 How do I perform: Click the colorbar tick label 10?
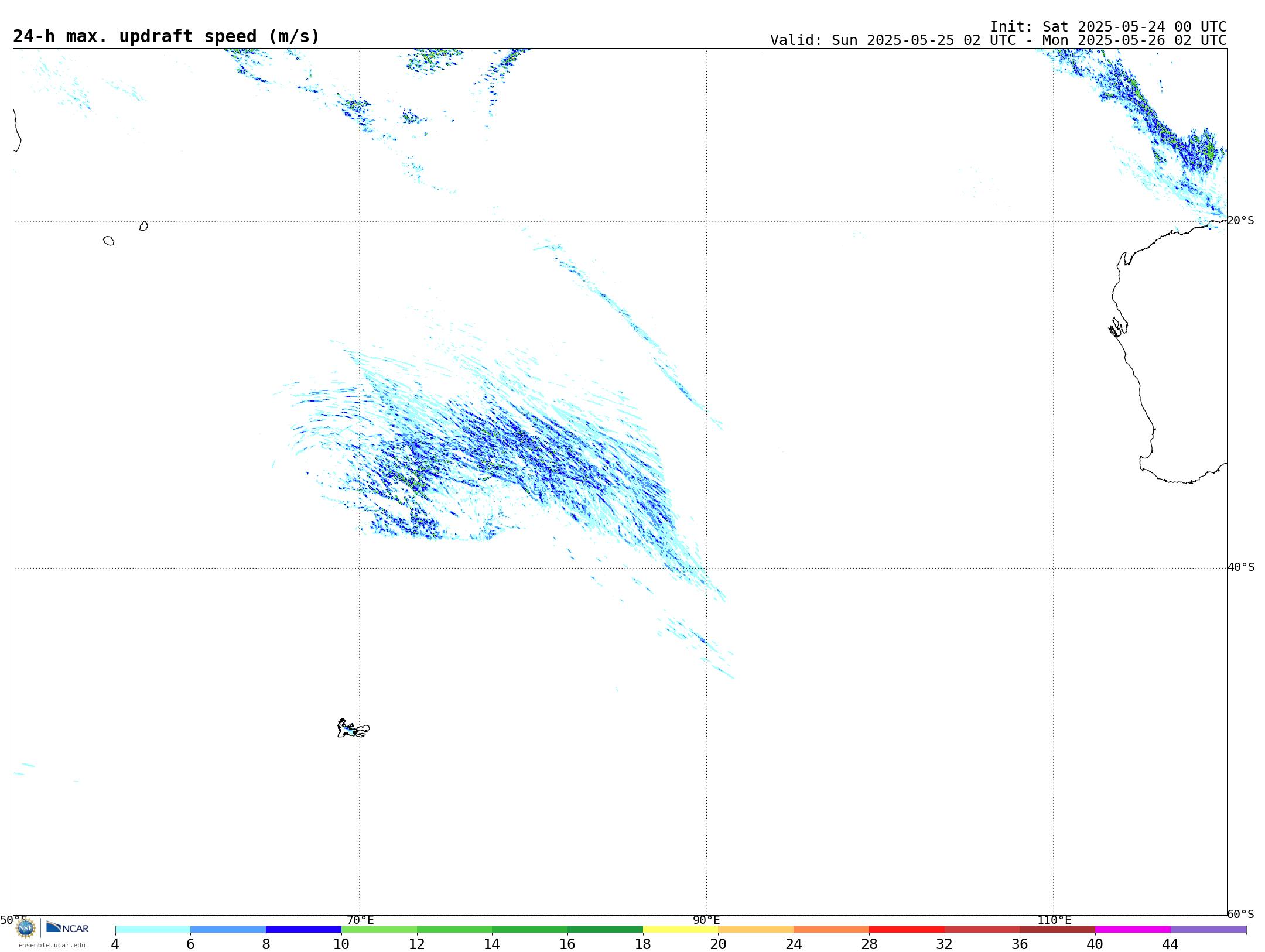[x=341, y=944]
